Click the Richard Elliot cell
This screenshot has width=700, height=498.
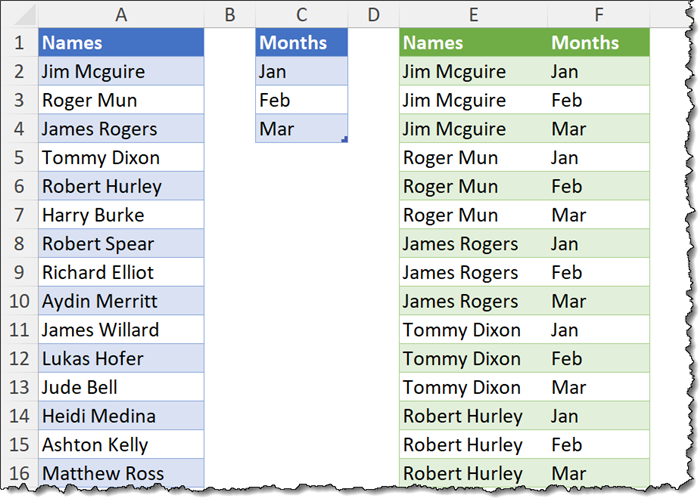point(121,272)
